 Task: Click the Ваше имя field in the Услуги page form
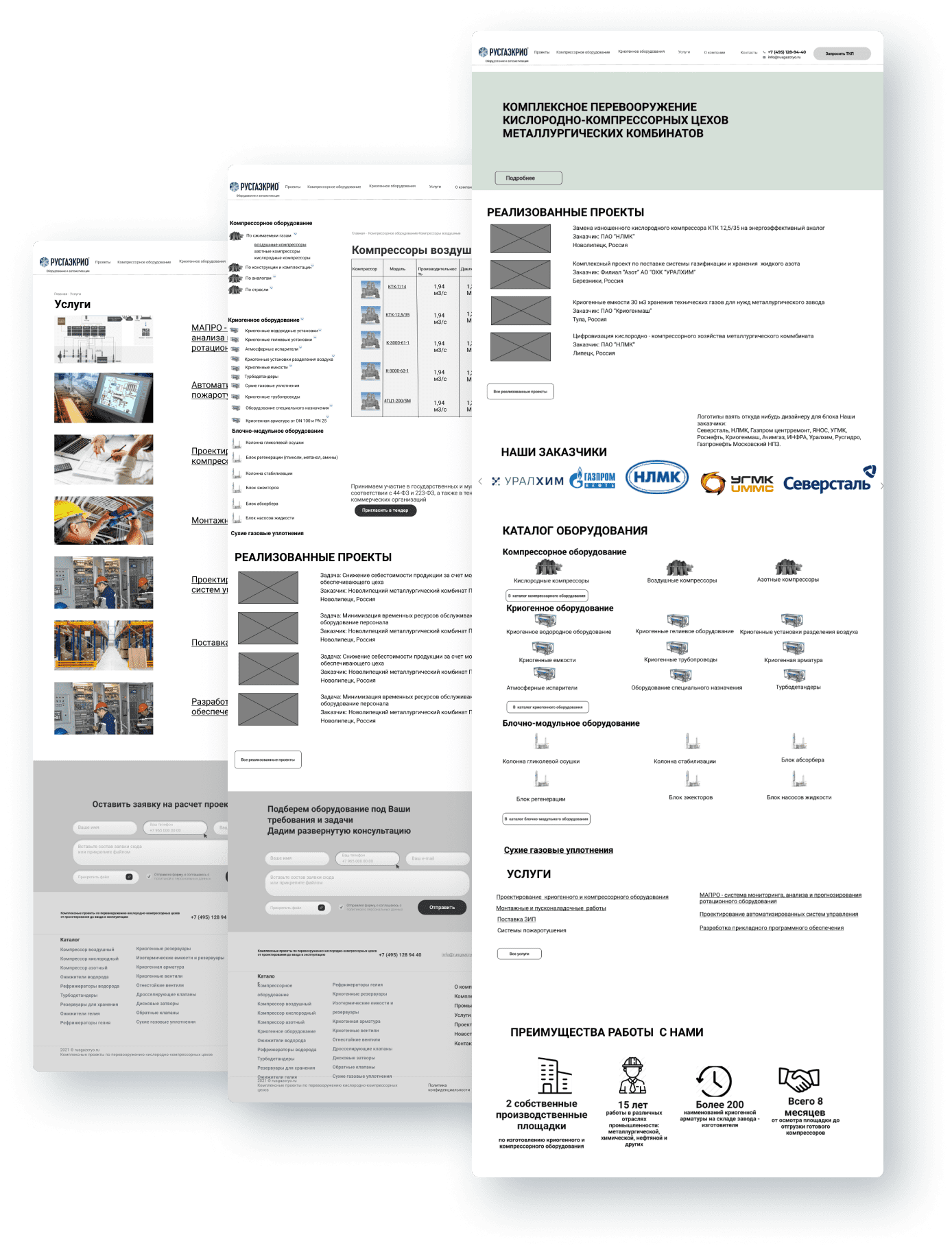coord(105,827)
